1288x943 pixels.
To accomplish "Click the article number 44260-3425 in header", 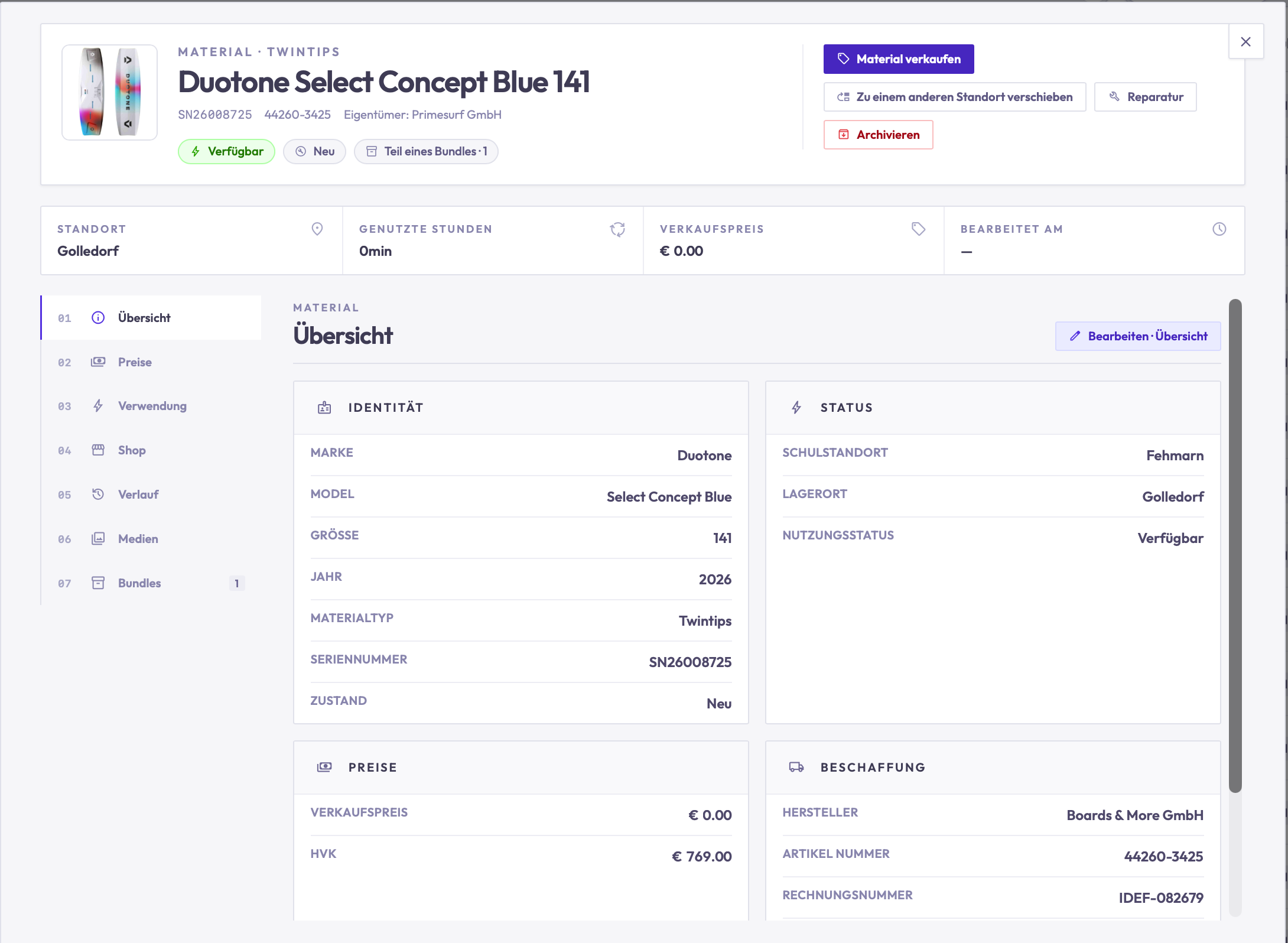I will click(298, 115).
